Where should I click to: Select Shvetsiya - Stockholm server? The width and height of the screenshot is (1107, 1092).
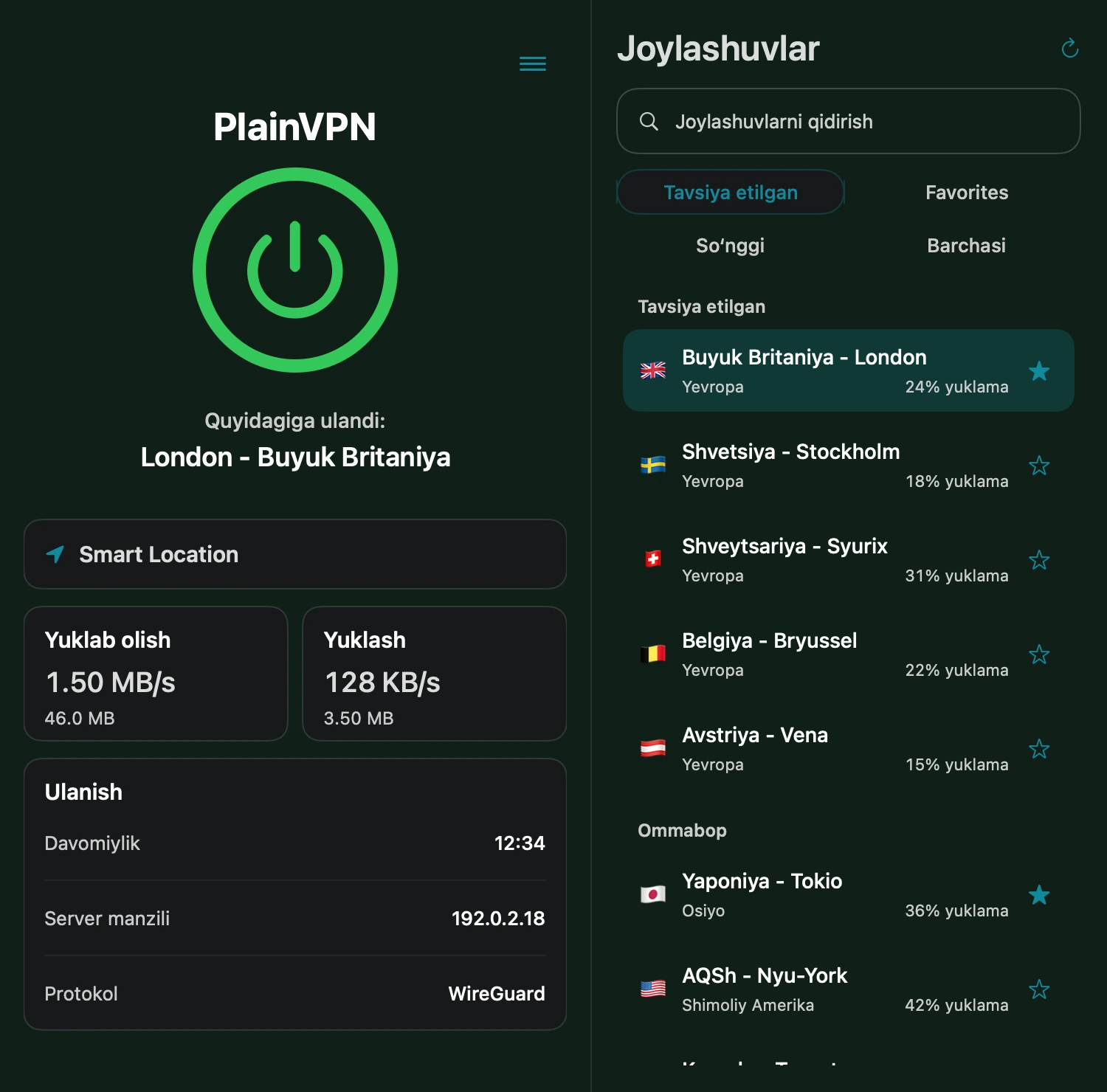pos(849,465)
